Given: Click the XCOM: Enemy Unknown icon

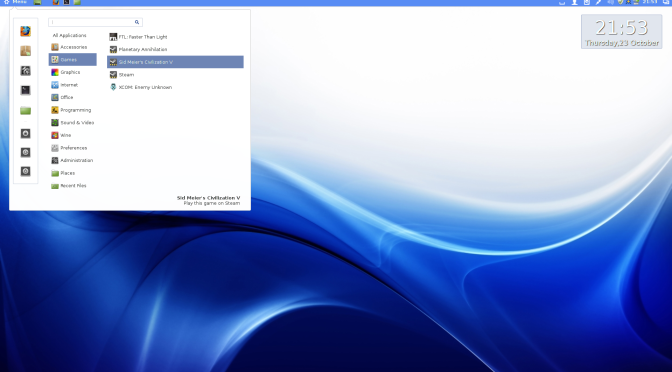Looking at the screenshot, I should [113, 87].
